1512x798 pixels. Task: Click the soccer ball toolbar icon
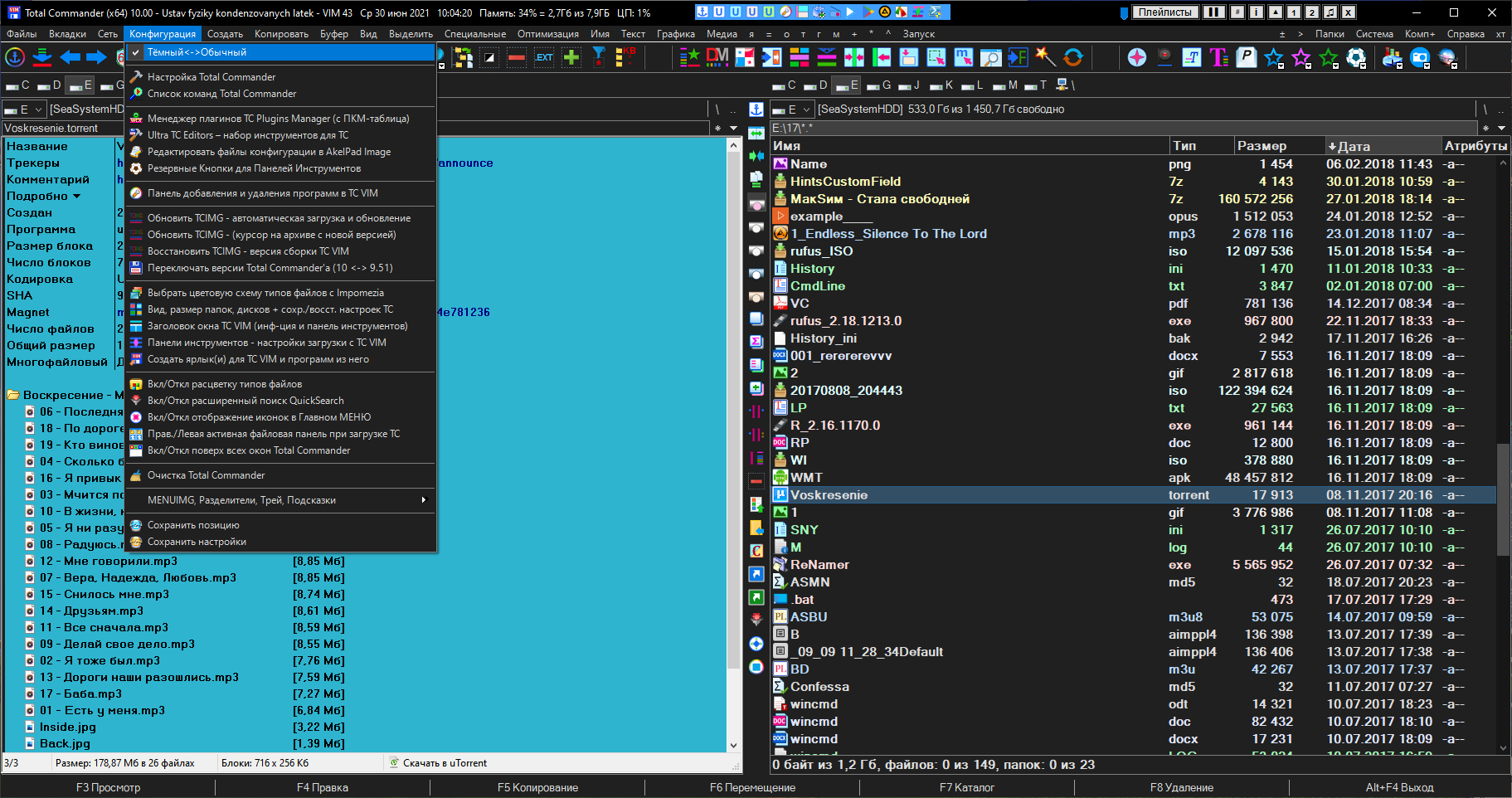1356,57
